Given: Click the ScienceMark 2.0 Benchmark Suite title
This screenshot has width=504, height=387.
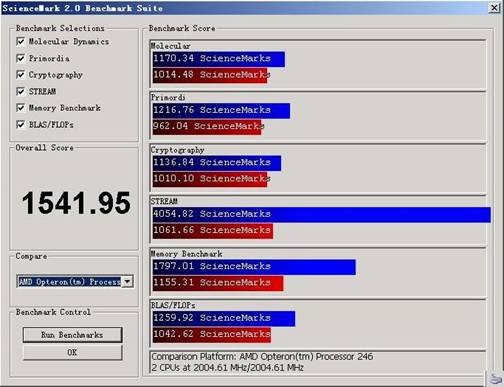Looking at the screenshot, I should [82, 8].
